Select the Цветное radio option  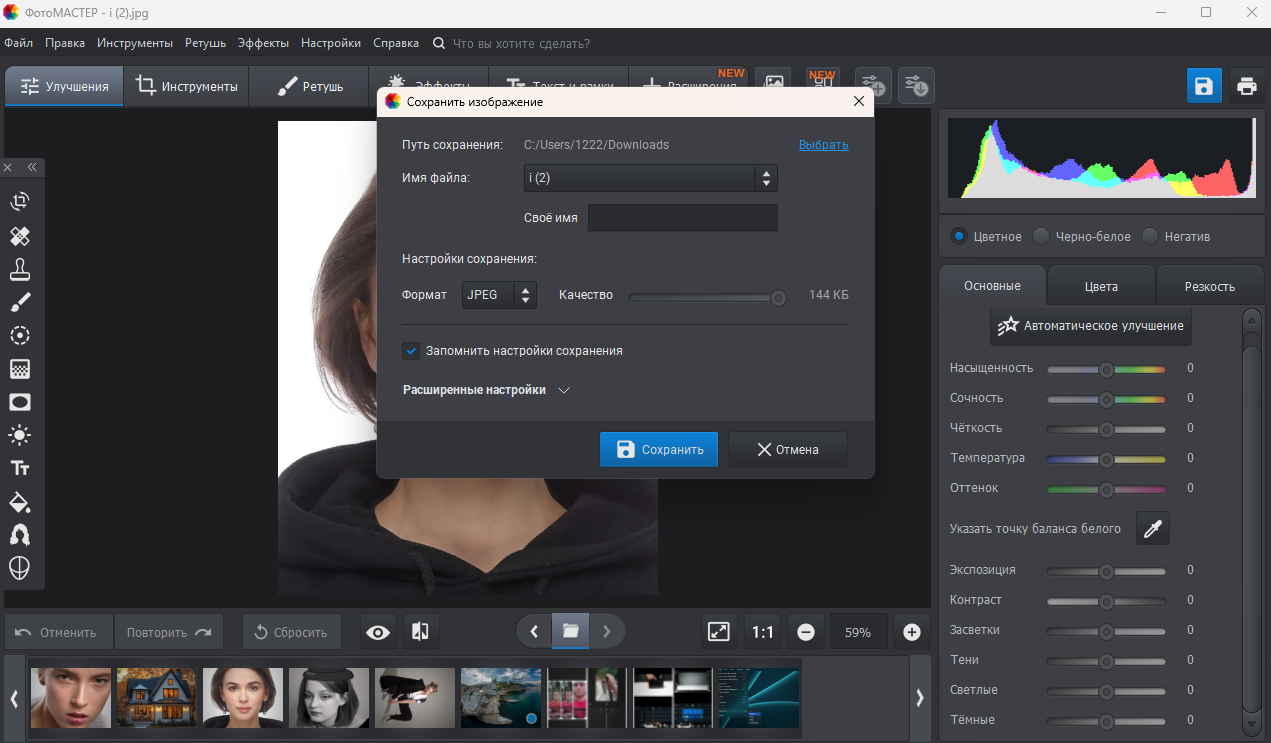click(x=959, y=236)
